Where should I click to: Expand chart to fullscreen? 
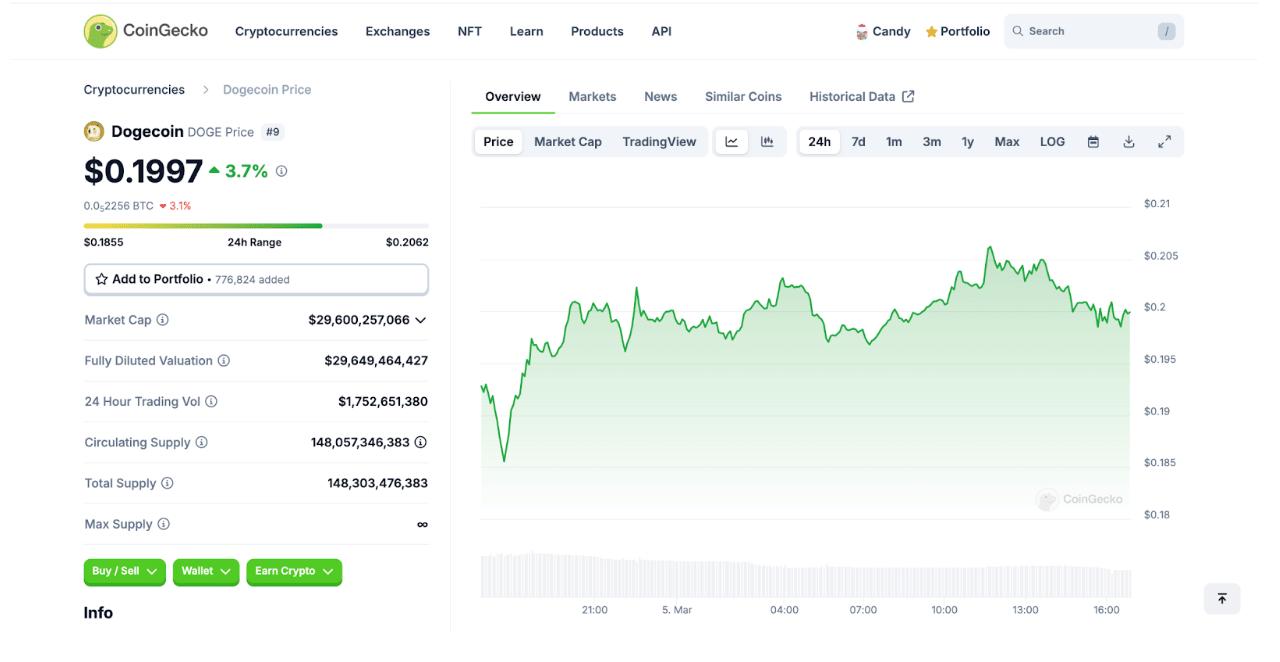tap(1164, 142)
